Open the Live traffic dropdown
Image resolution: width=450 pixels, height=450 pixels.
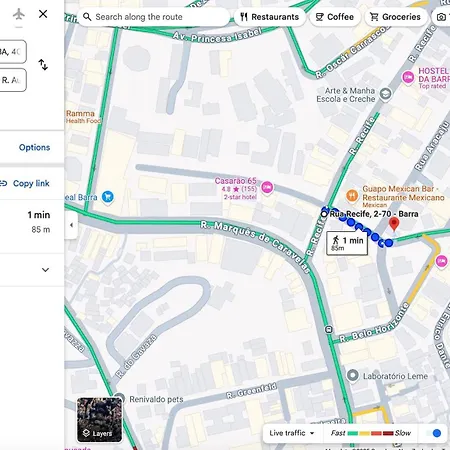[292, 433]
